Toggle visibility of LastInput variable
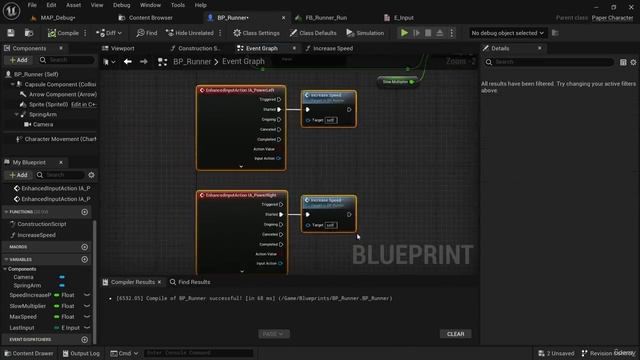Viewport: 640px width, 360px height. pyautogui.click(x=87, y=327)
